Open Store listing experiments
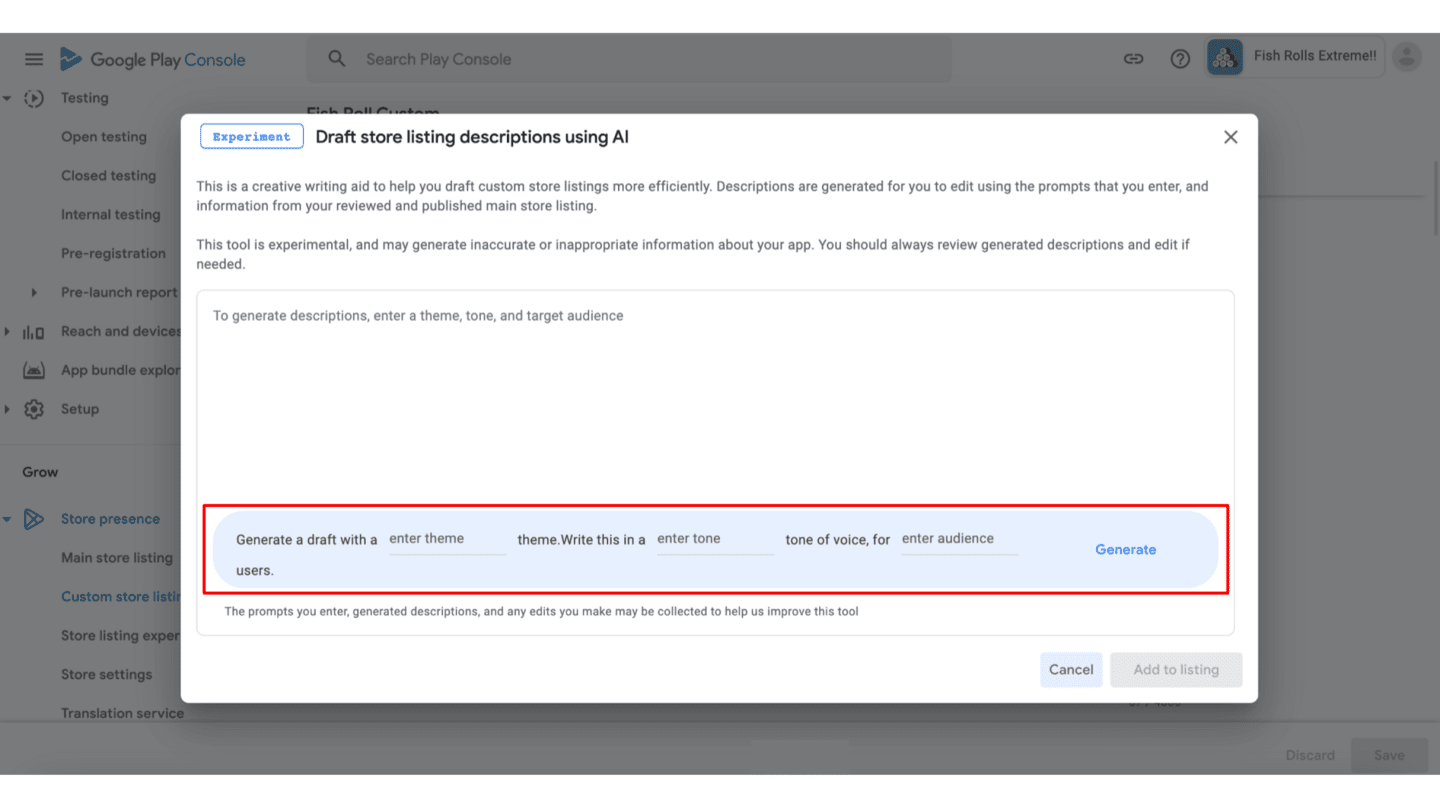The height and width of the screenshot is (810, 1440). point(120,636)
